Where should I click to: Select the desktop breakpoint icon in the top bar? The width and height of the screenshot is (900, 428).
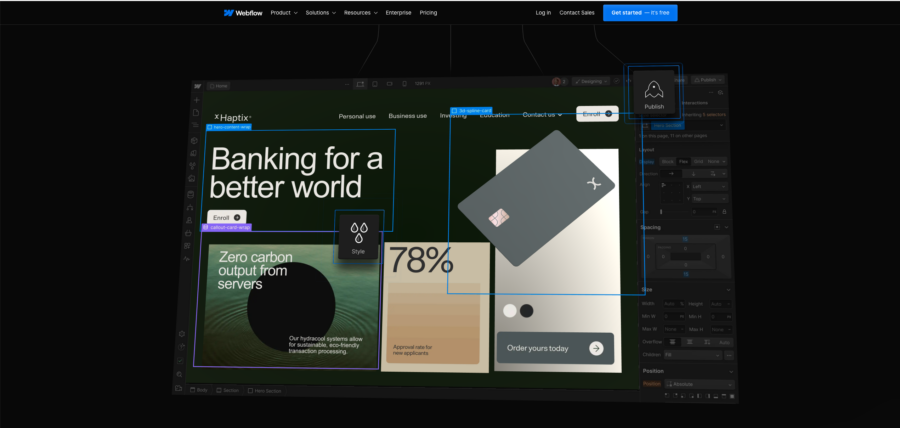pyautogui.click(x=360, y=84)
